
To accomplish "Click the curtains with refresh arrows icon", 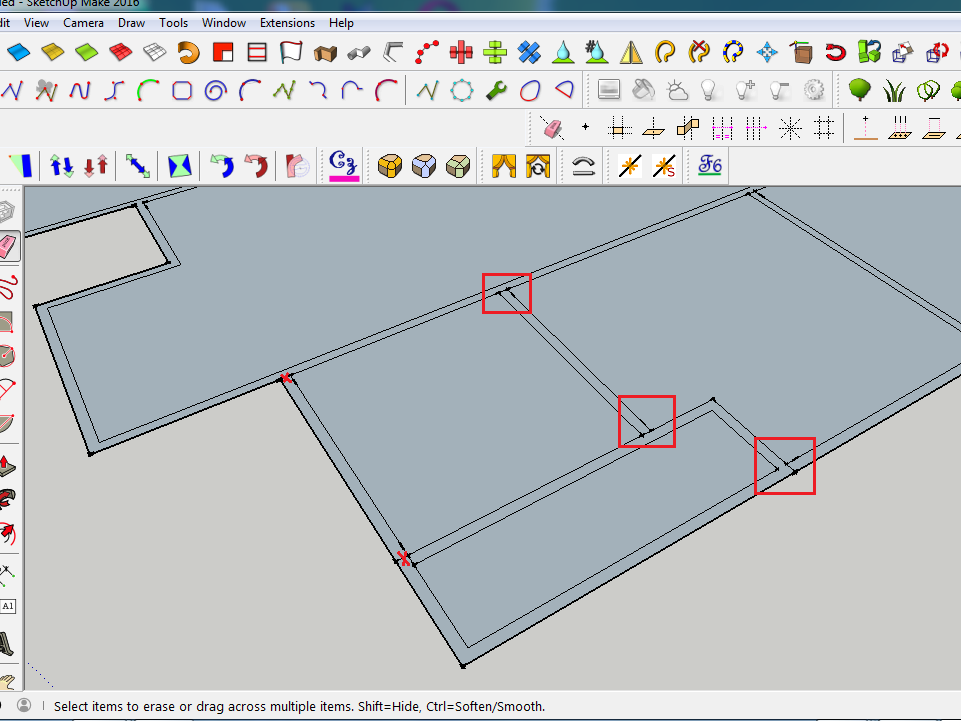I will [x=538, y=166].
